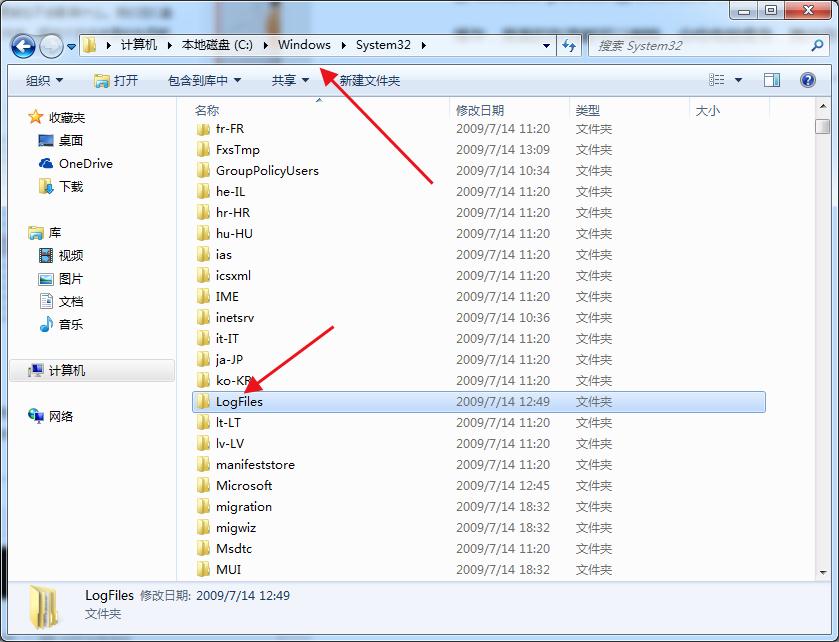Viewport: 839px width, 642px height.
Task: Toggle the preview pane icon
Action: 772,80
